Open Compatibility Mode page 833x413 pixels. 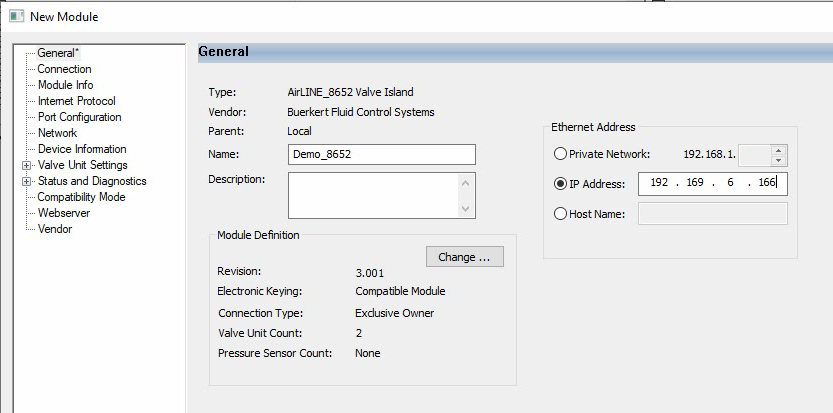coord(81,197)
